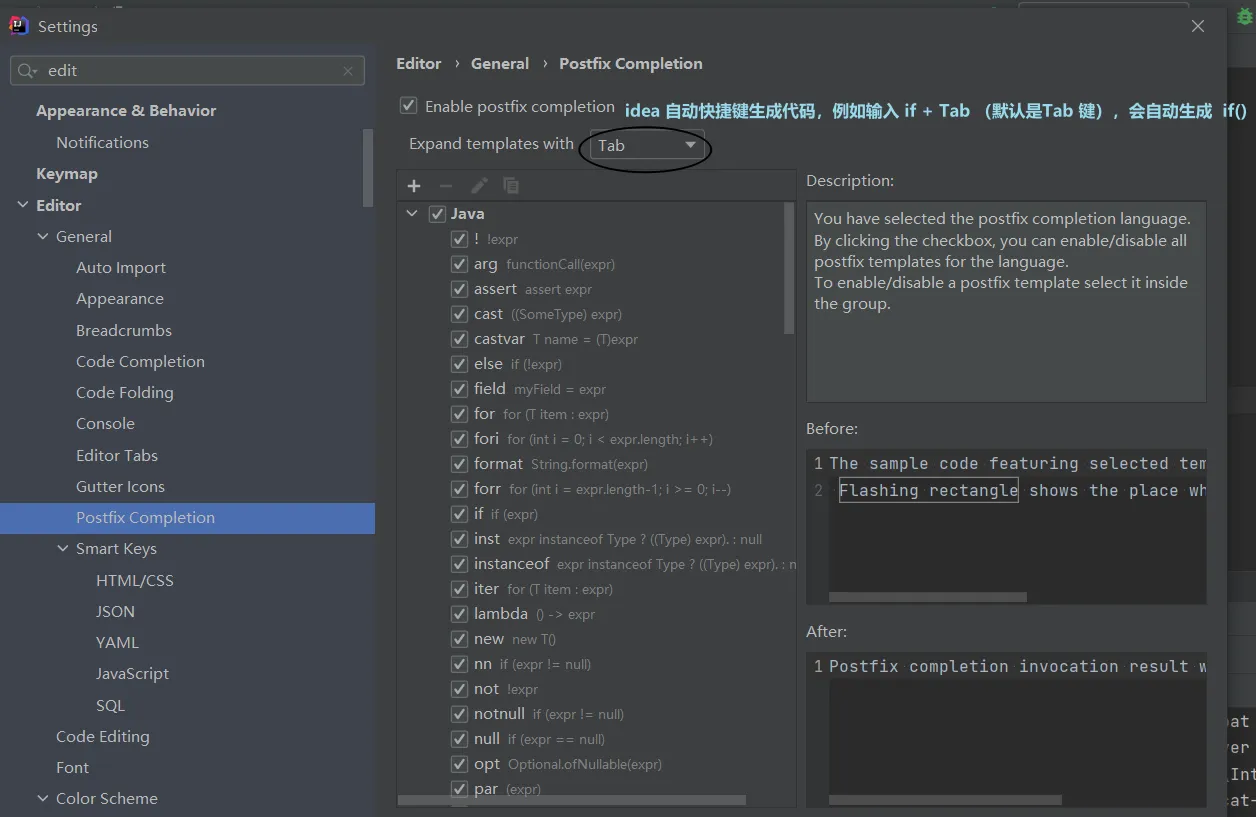Viewport: 1256px width, 817px height.
Task: Click the Before preview horizontal scrollbar
Action: [928, 597]
